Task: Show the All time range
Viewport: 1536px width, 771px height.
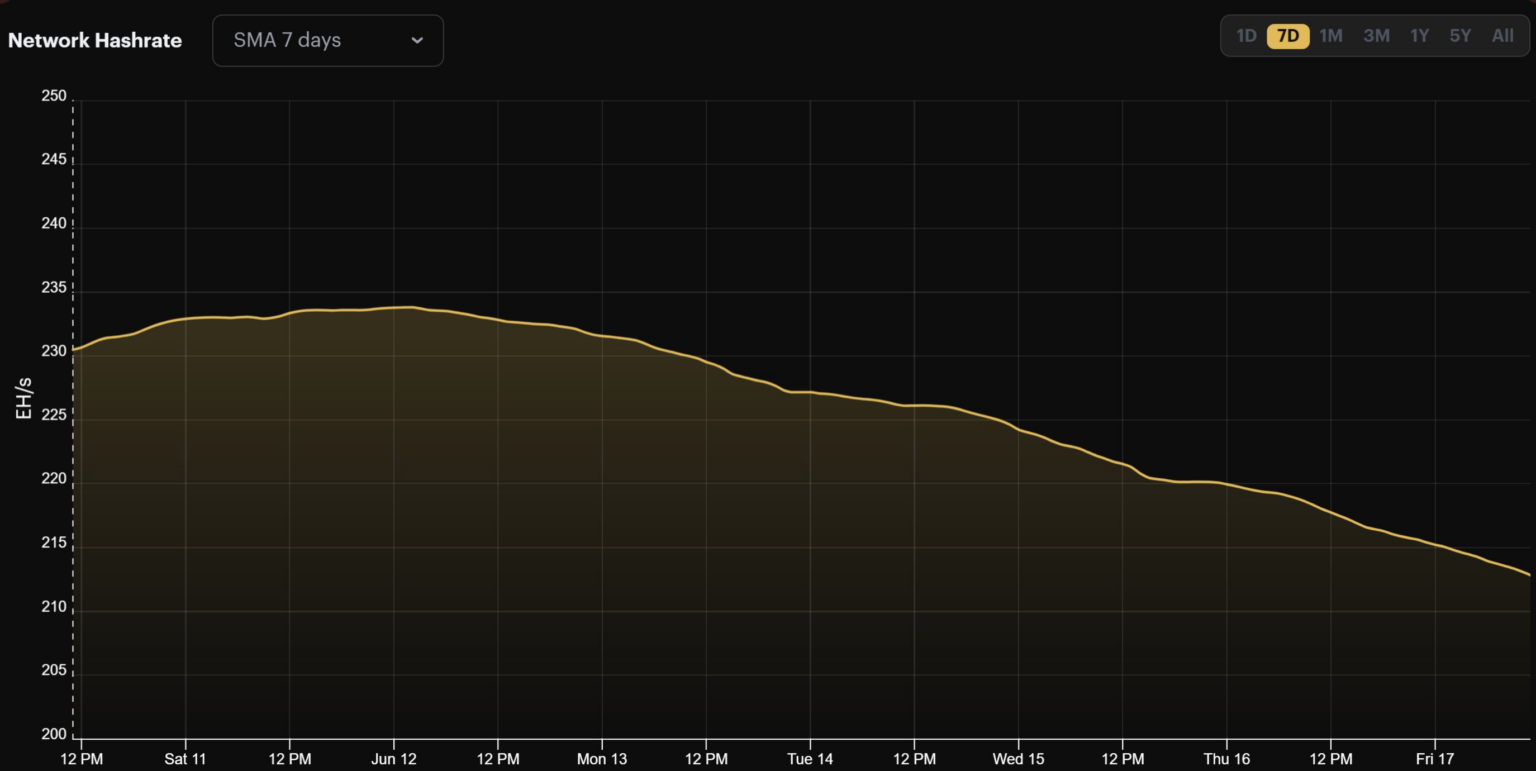Action: (1503, 36)
